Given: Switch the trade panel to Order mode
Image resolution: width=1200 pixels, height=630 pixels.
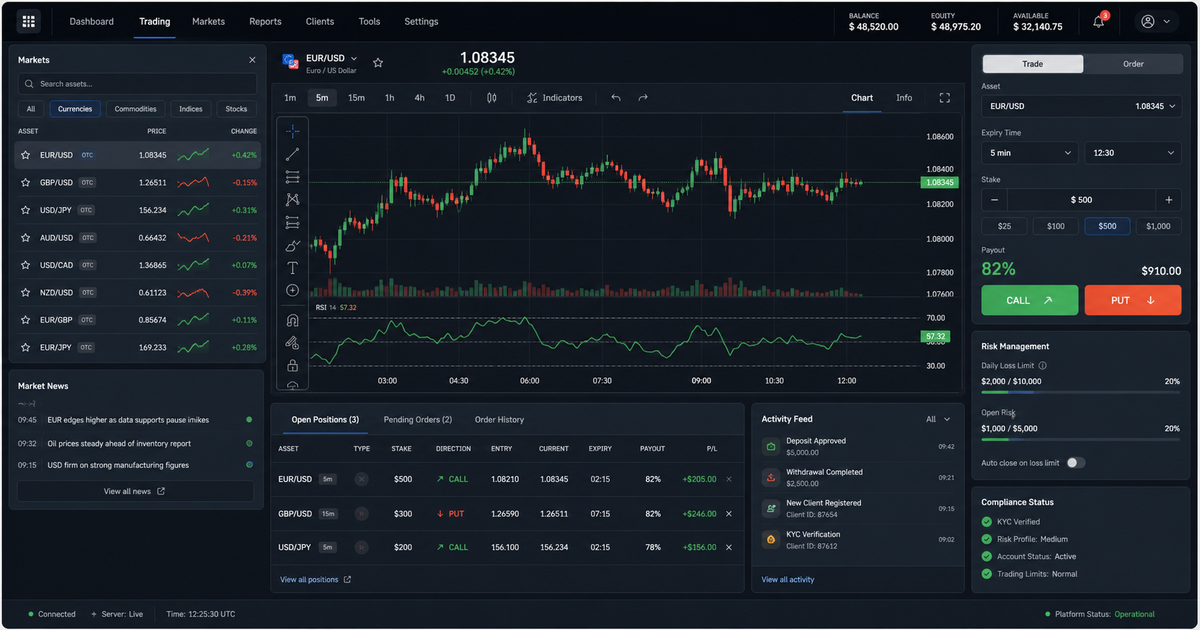Looking at the screenshot, I should point(1133,64).
